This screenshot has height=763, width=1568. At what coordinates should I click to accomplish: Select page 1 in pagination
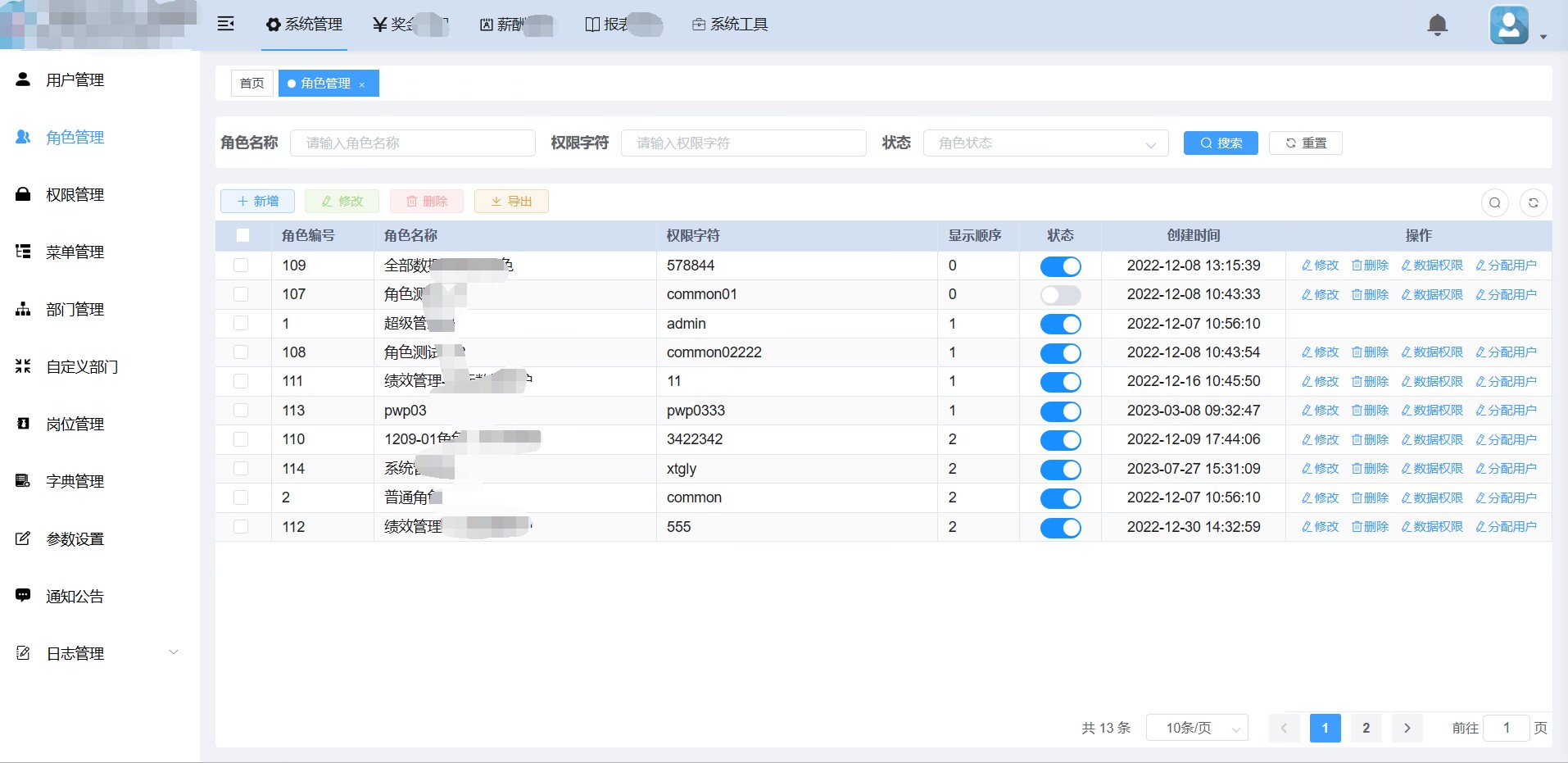1325,728
